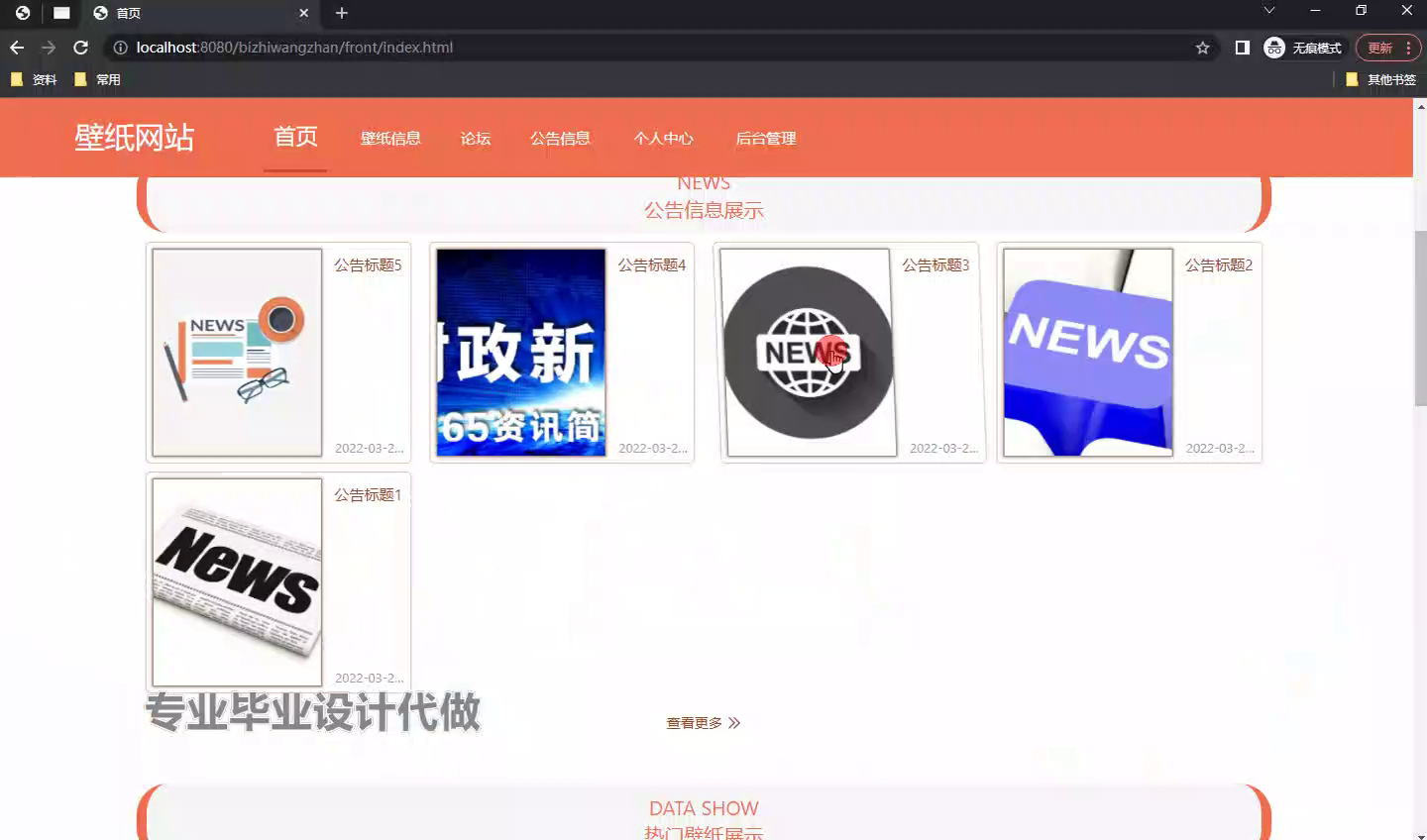Screen dimensions: 1427x840
Task: Open the 论坛 navigation item
Action: (x=476, y=139)
